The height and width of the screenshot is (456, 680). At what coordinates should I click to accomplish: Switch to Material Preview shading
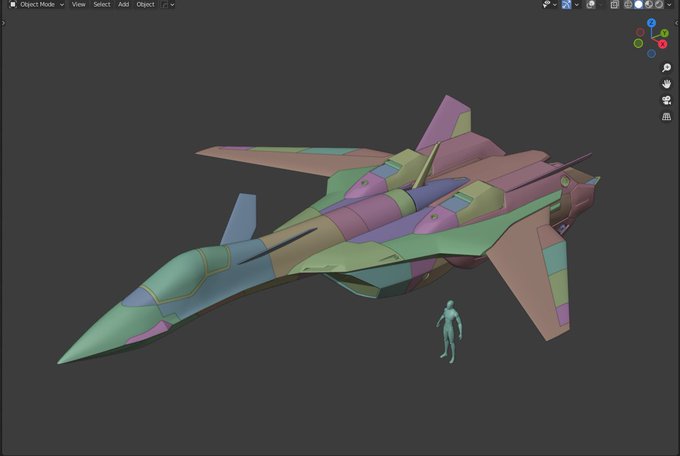[x=649, y=4]
